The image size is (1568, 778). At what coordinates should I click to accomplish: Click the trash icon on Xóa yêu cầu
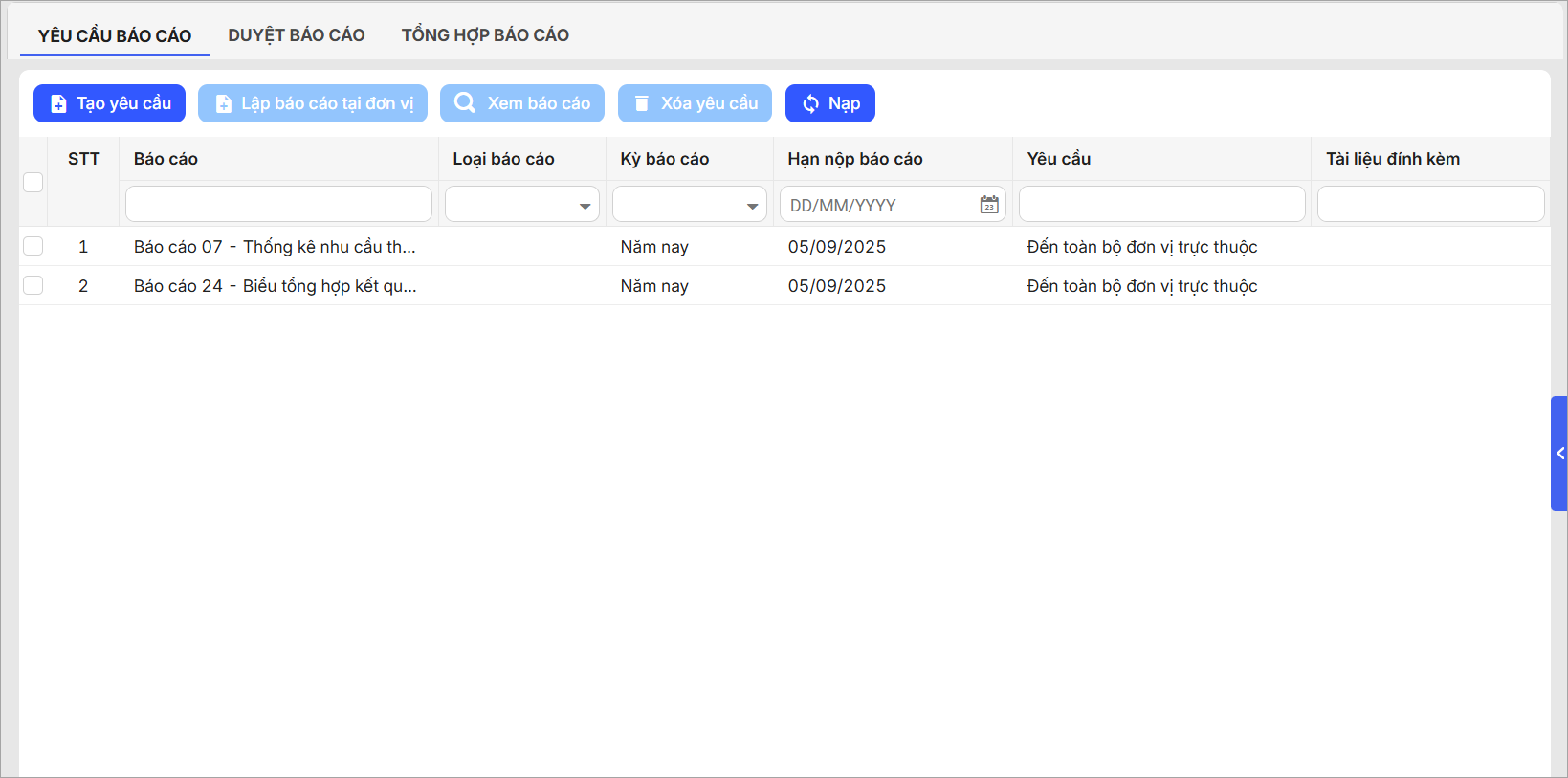[x=642, y=103]
